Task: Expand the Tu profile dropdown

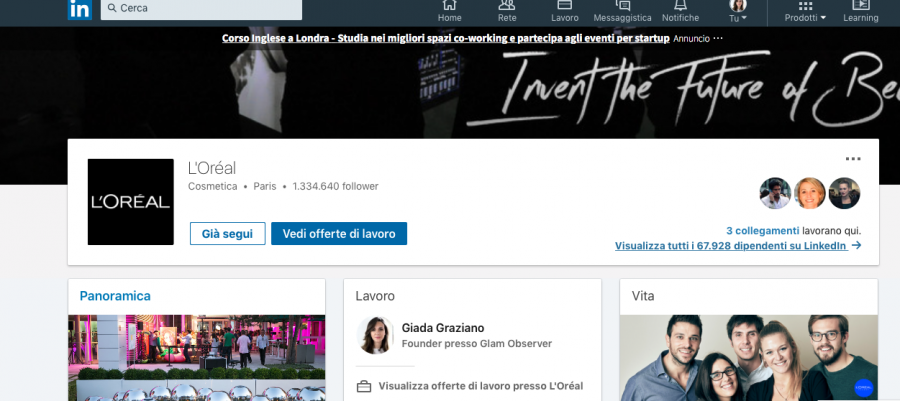Action: 738,11
